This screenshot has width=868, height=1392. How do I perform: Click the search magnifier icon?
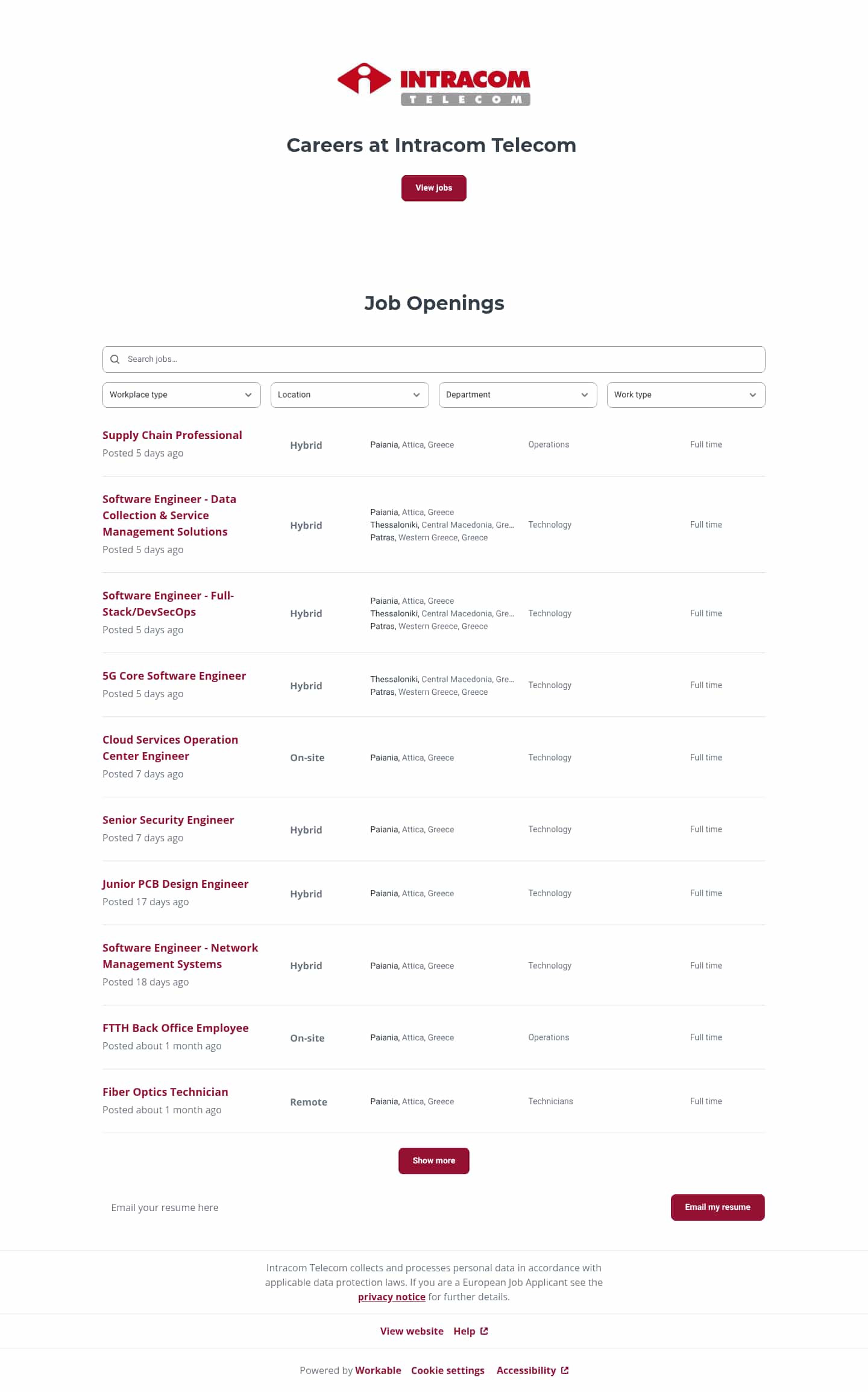[x=115, y=359]
